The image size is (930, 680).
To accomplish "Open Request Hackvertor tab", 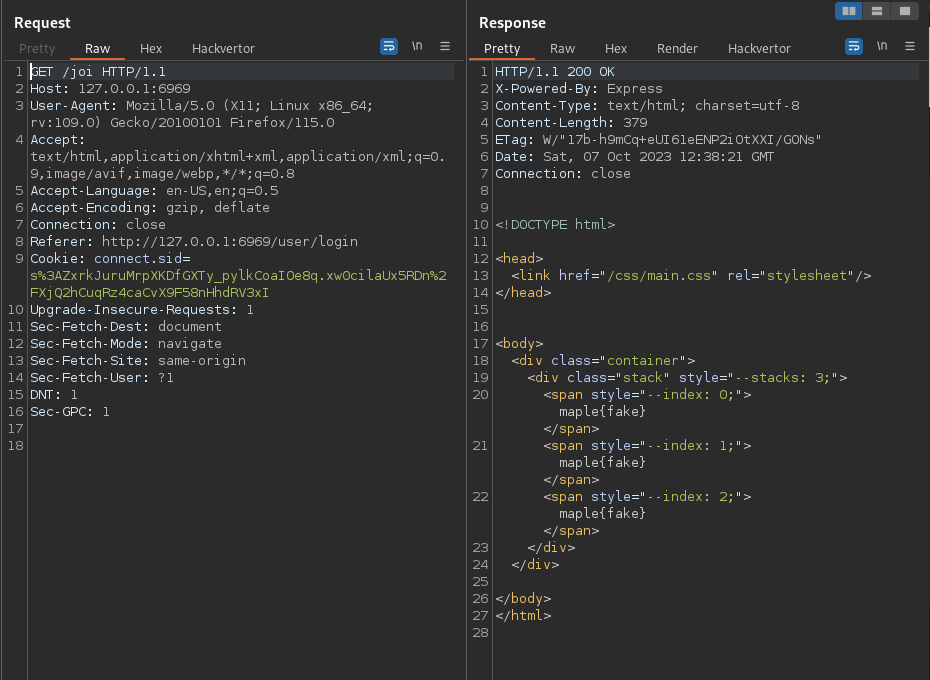I will (223, 49).
